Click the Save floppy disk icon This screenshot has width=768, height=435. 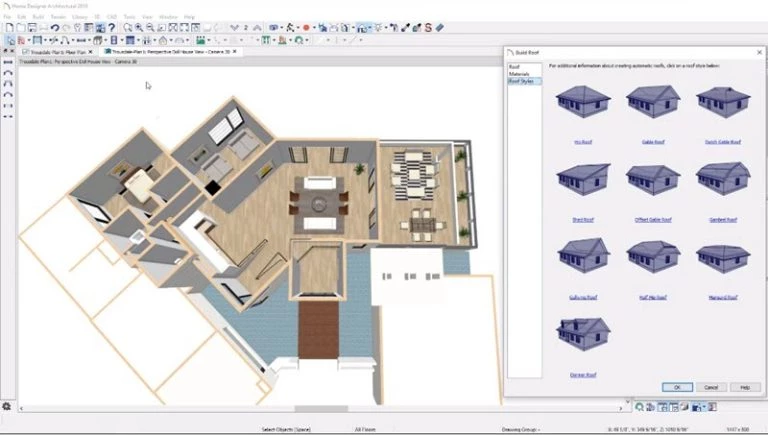32,28
